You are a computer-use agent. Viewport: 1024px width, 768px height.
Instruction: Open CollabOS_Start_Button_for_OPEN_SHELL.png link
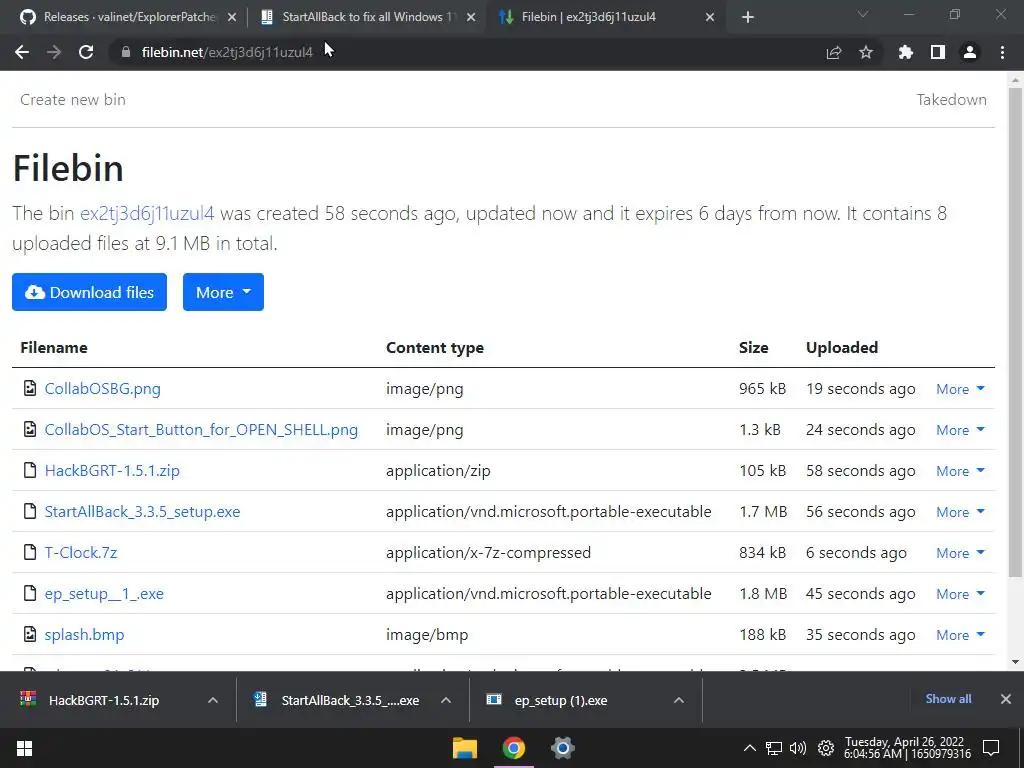[201, 430]
